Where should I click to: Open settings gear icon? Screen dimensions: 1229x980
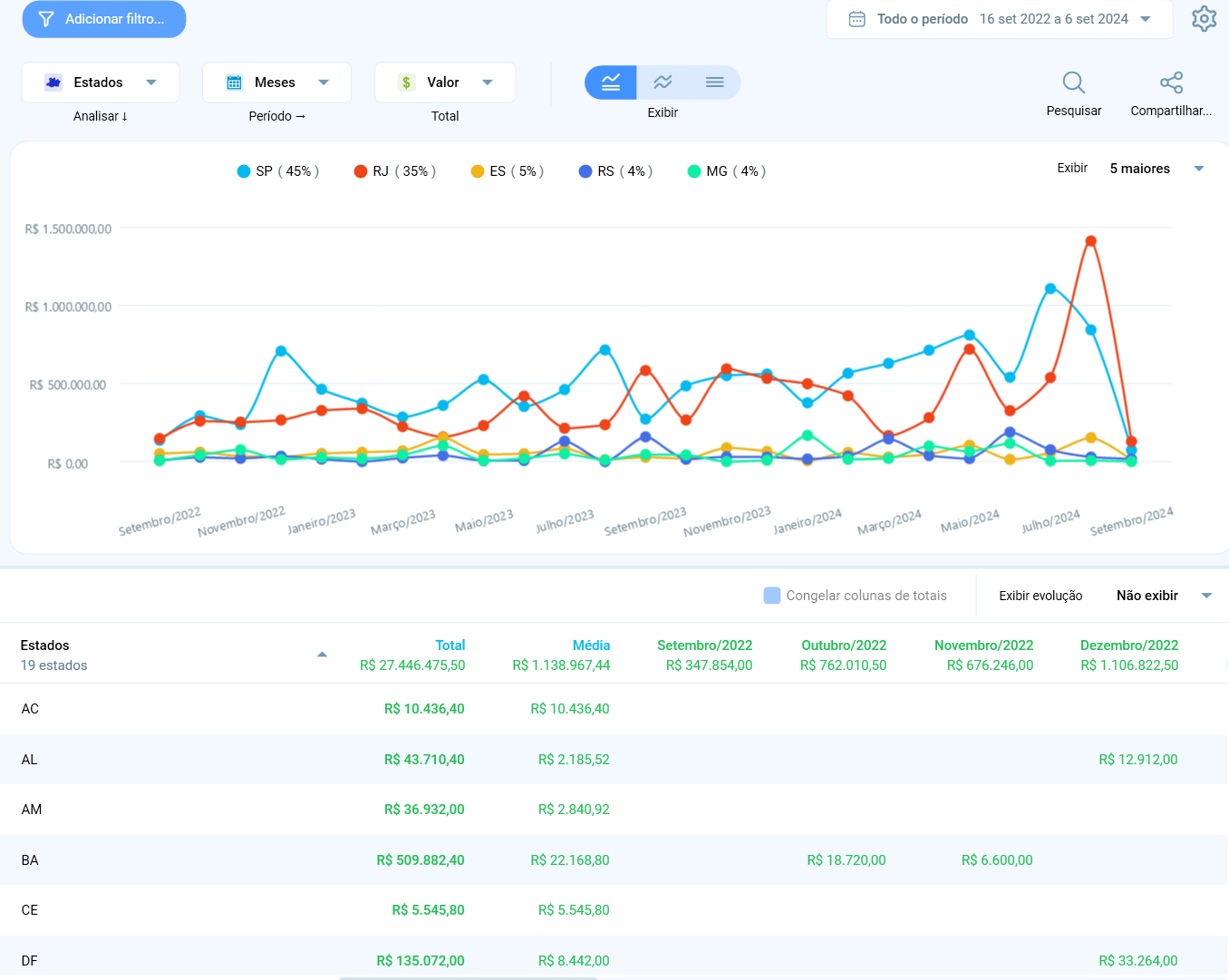click(x=1204, y=18)
